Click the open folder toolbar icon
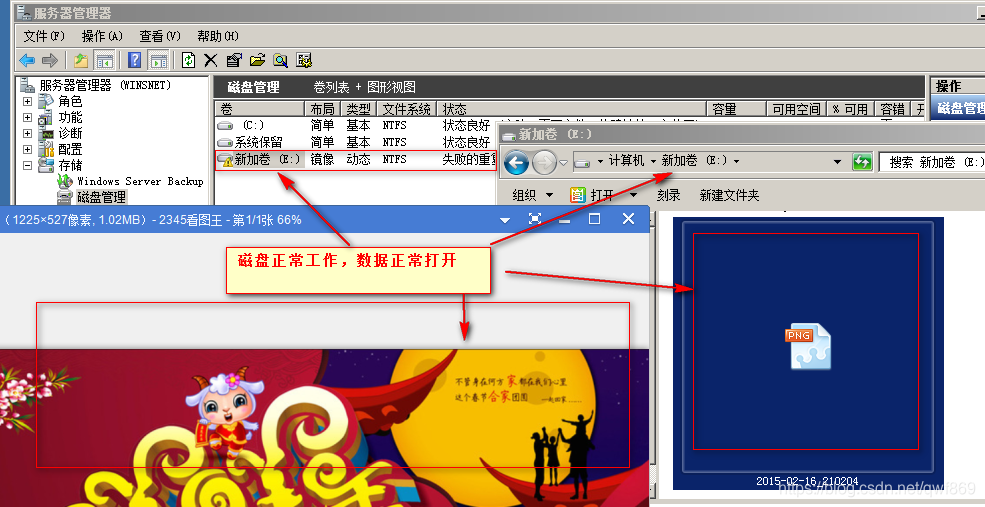985x507 pixels. pyautogui.click(x=257, y=60)
